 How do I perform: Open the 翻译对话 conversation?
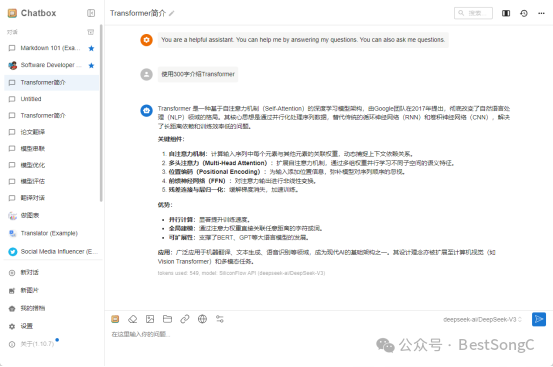click(51, 198)
